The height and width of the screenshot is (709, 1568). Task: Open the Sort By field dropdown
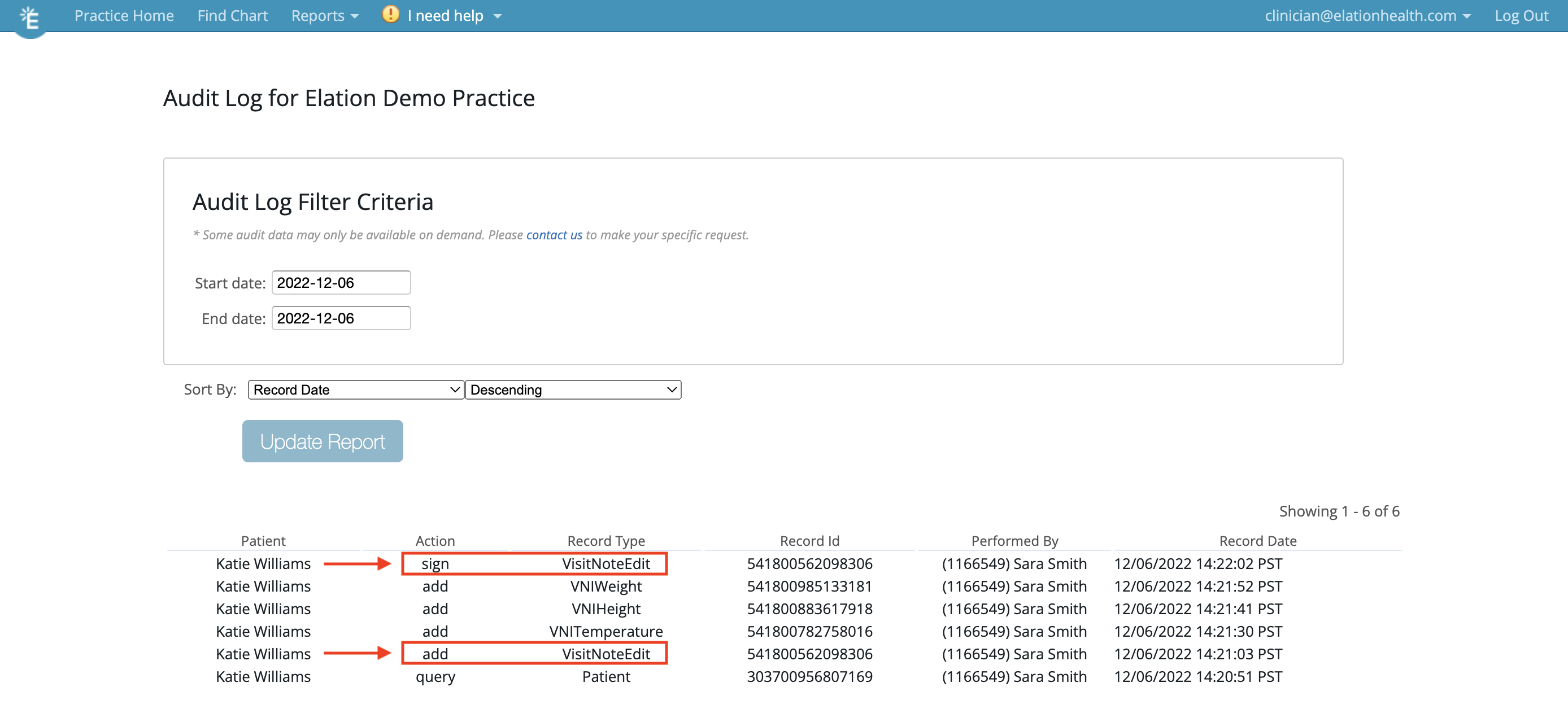(355, 389)
